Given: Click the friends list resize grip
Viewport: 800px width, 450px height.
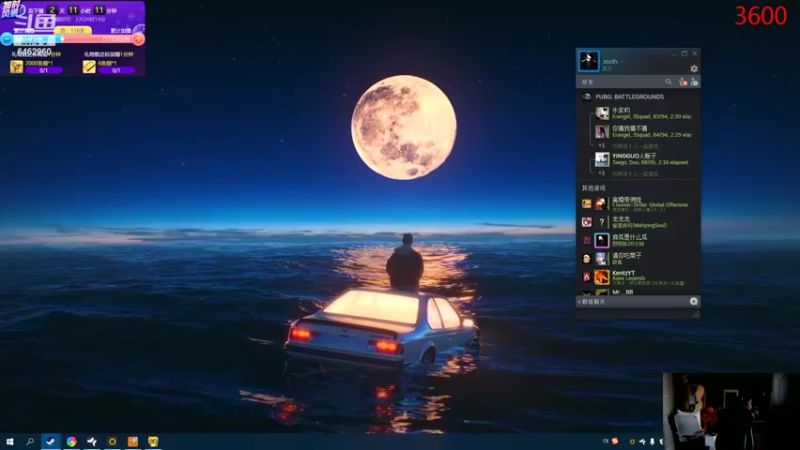Looking at the screenshot, I should (x=695, y=315).
